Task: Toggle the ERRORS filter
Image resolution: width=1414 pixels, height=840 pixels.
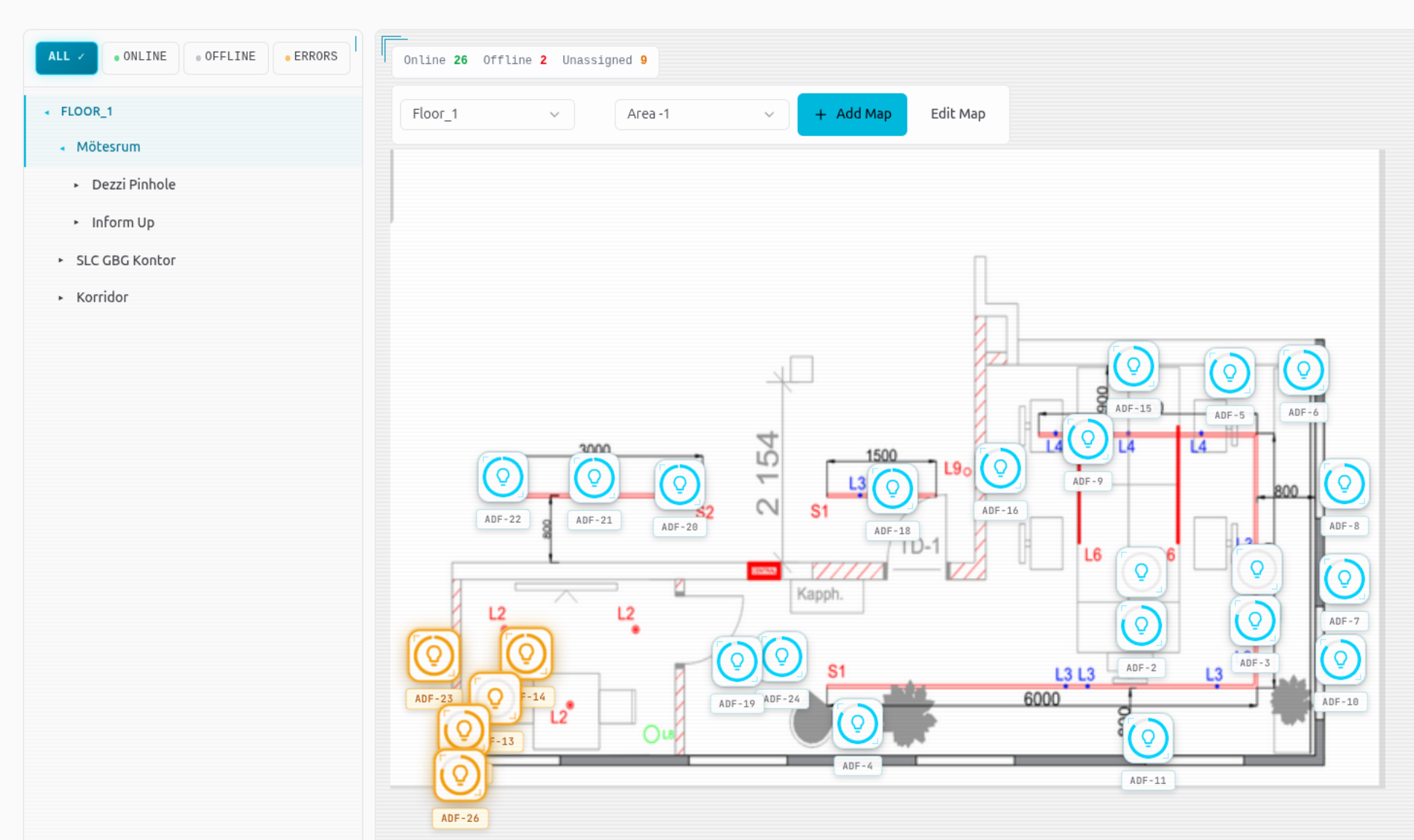Action: click(x=311, y=56)
